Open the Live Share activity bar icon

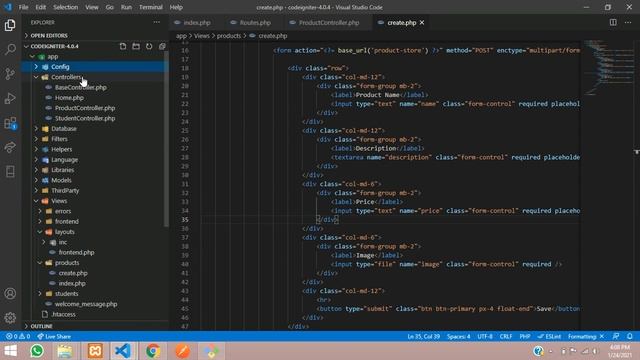pyautogui.click(x=10, y=147)
